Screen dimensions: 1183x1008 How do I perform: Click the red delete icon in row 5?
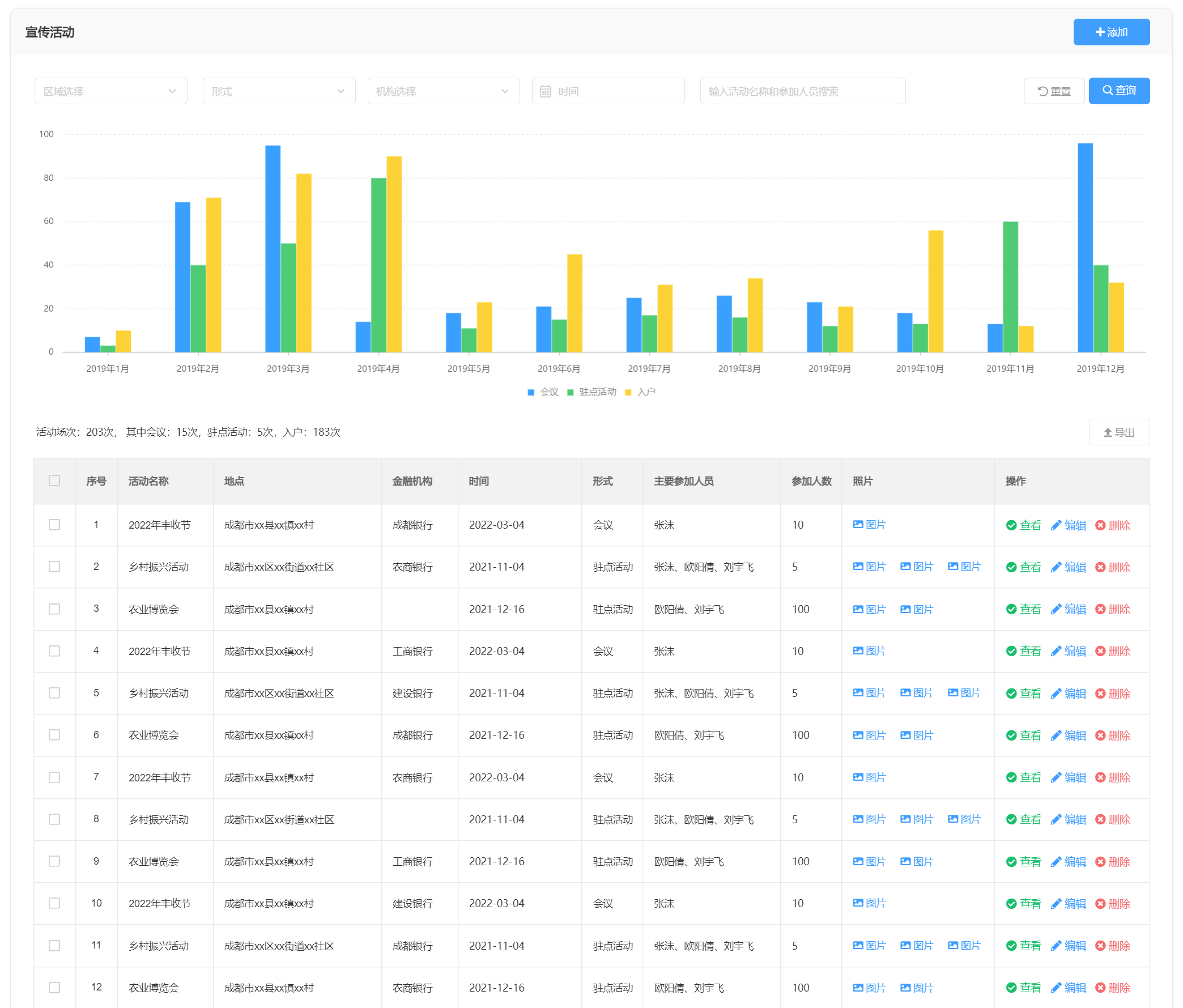[1100, 694]
